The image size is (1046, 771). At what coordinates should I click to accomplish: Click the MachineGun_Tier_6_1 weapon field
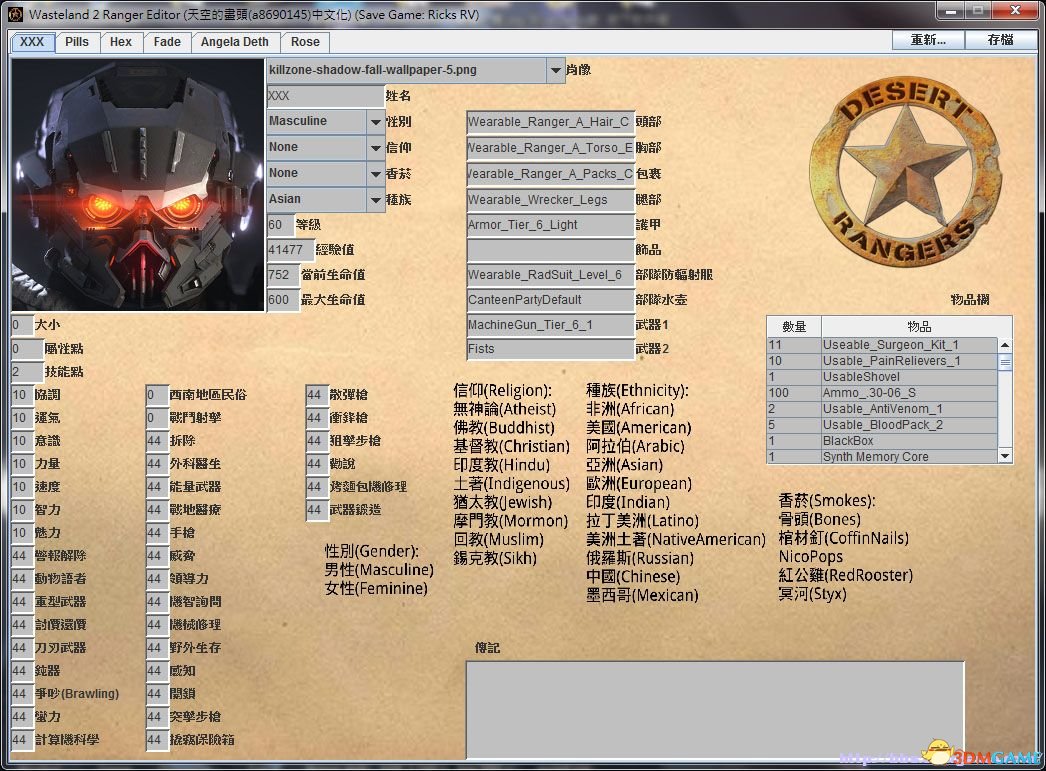(x=550, y=325)
